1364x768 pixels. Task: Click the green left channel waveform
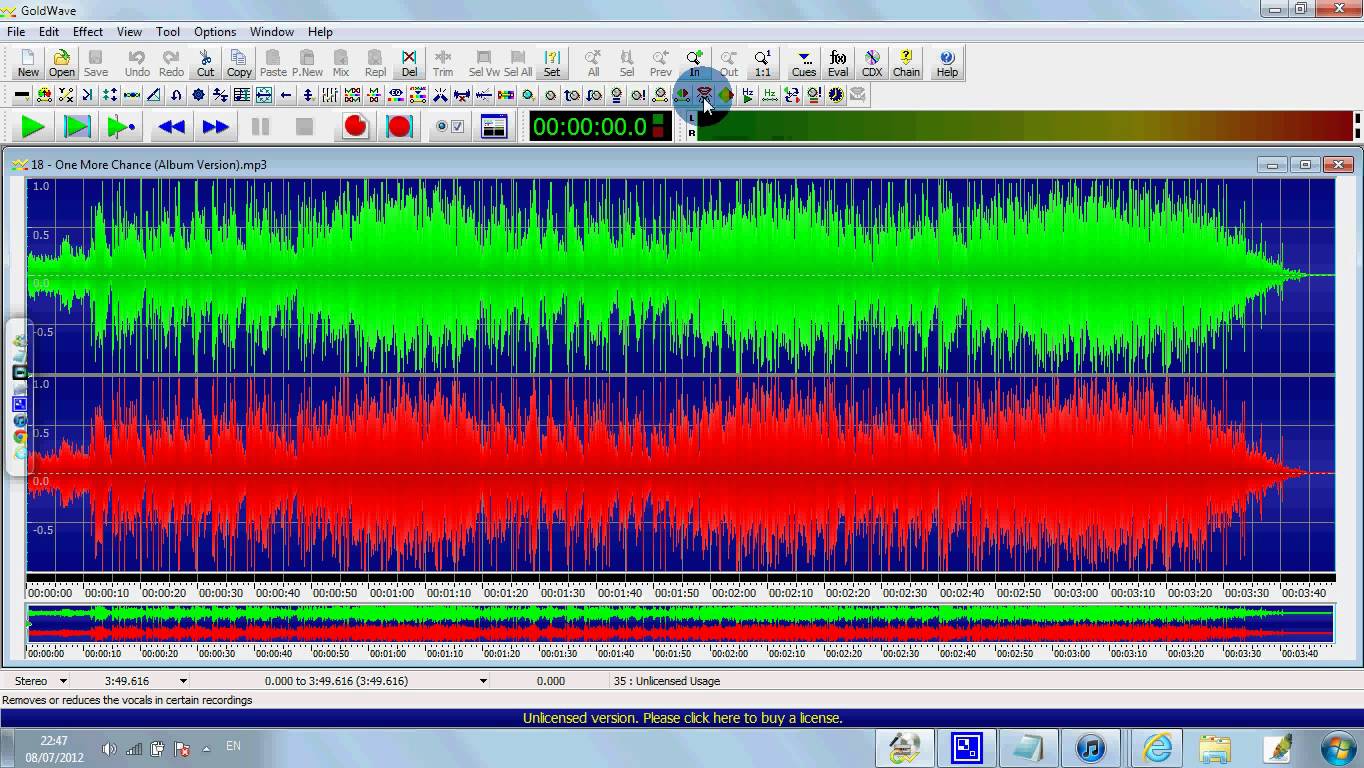click(680, 276)
